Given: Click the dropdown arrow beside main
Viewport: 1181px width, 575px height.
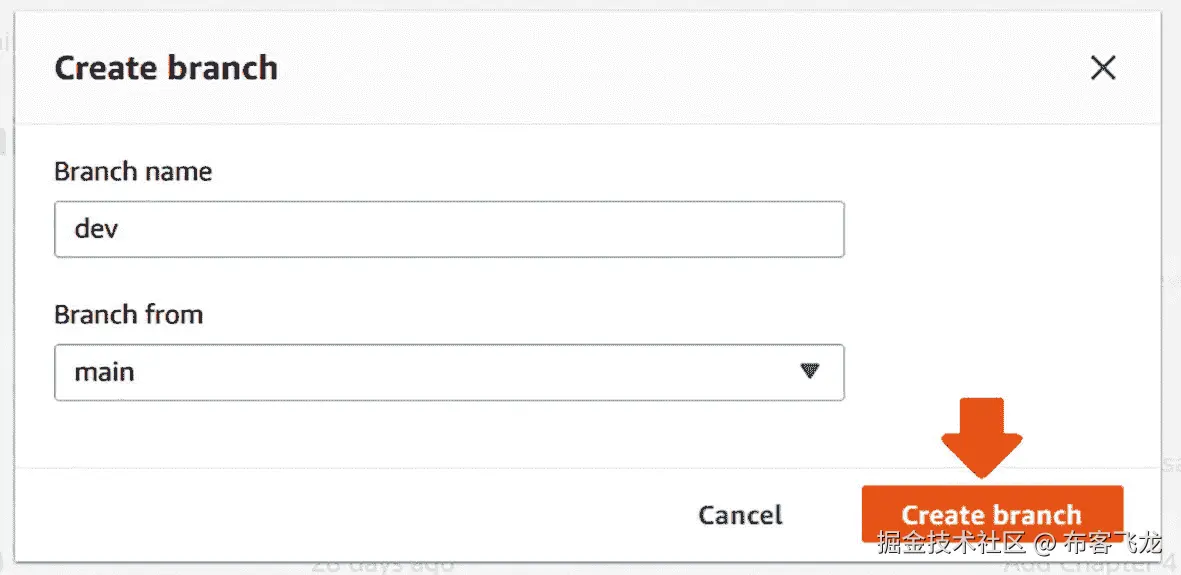Looking at the screenshot, I should click(810, 372).
